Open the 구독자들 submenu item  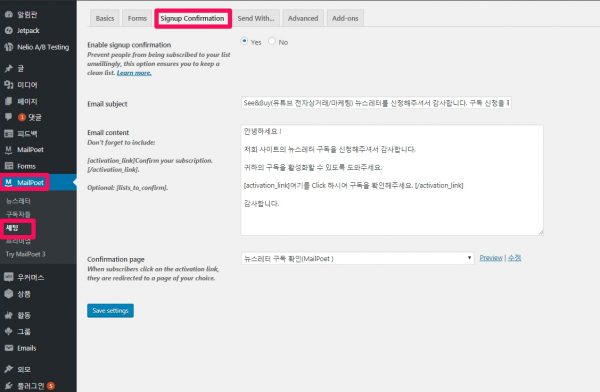coord(18,214)
